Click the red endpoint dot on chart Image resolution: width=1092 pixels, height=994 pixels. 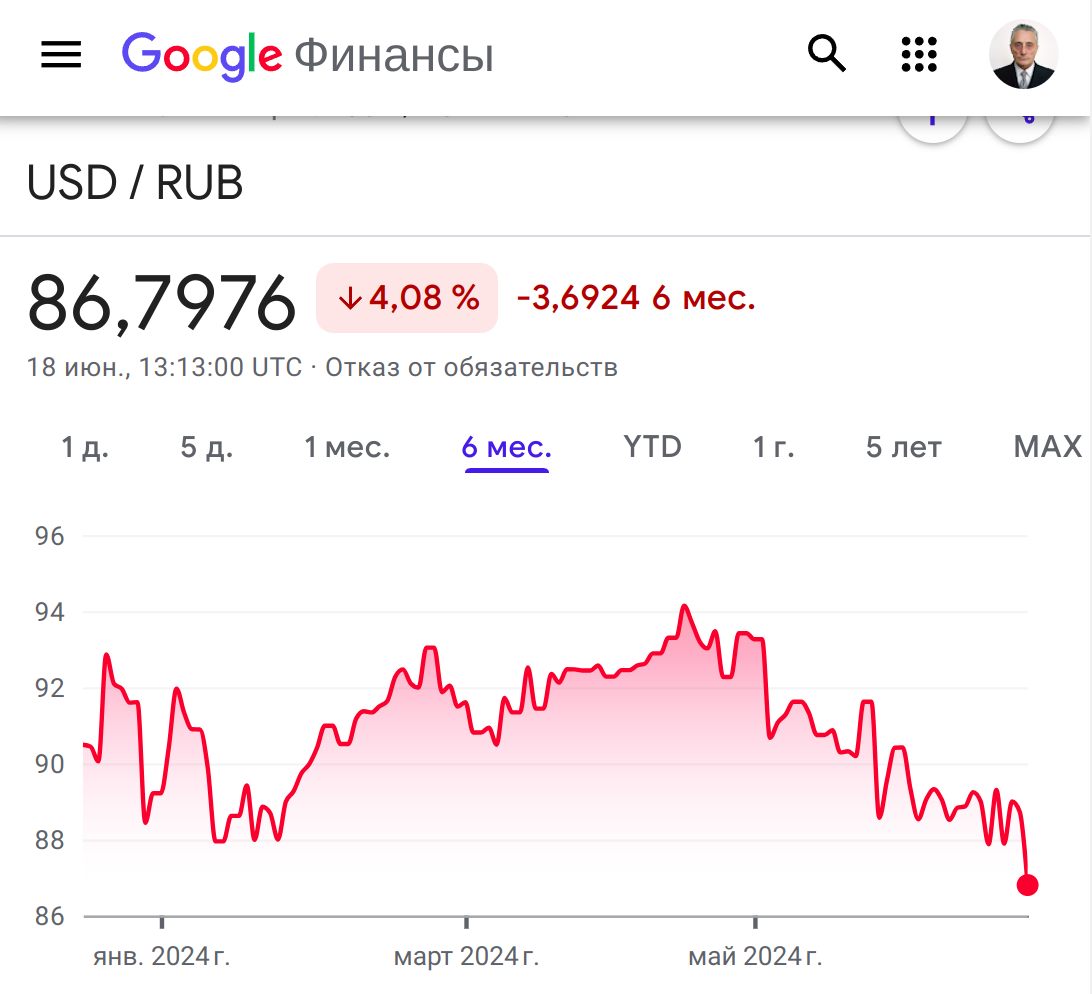tap(1027, 885)
